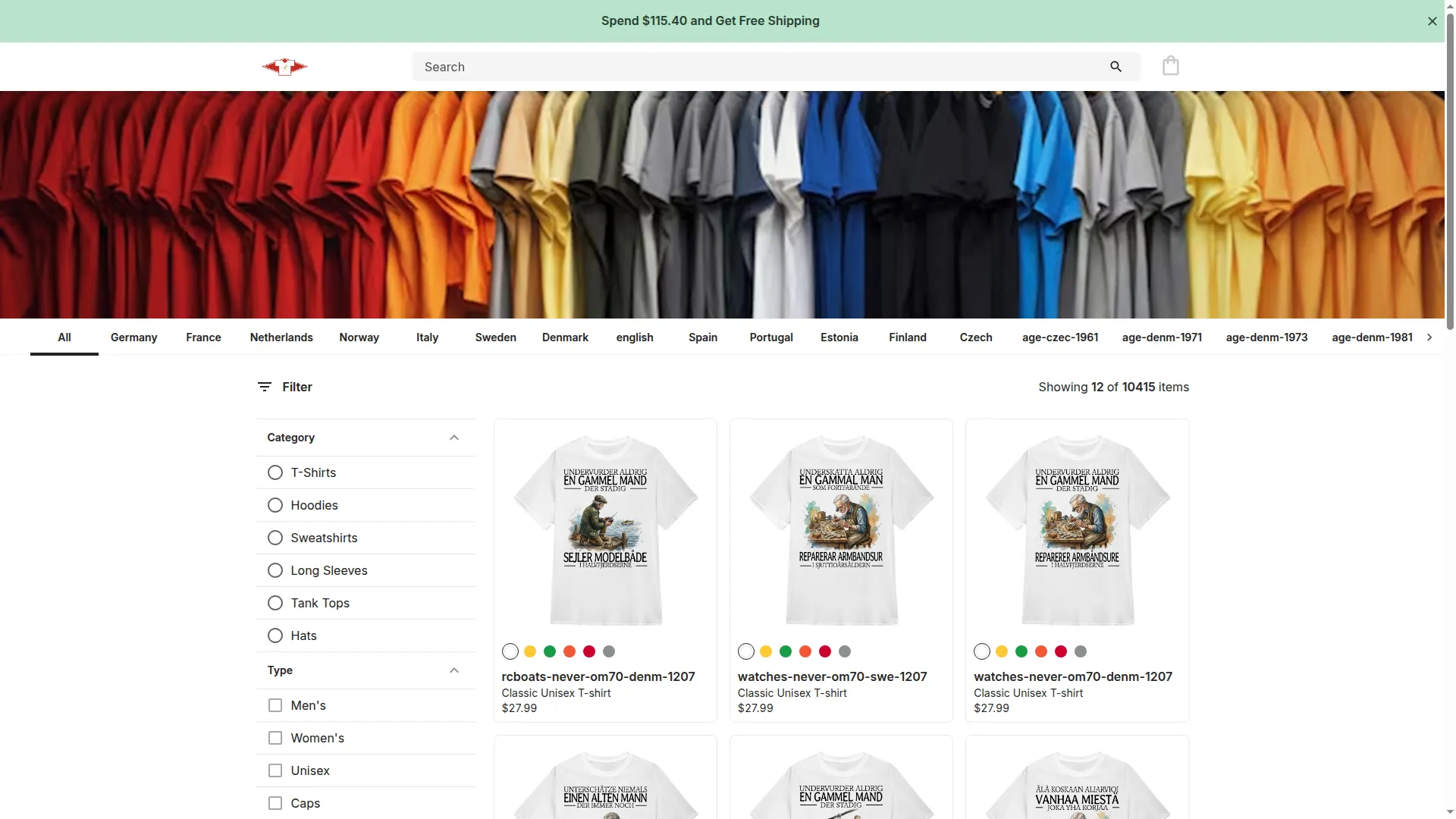Pick gray swatch on watches-never-om70-swe-1207
This screenshot has width=1456, height=819.
tap(845, 651)
